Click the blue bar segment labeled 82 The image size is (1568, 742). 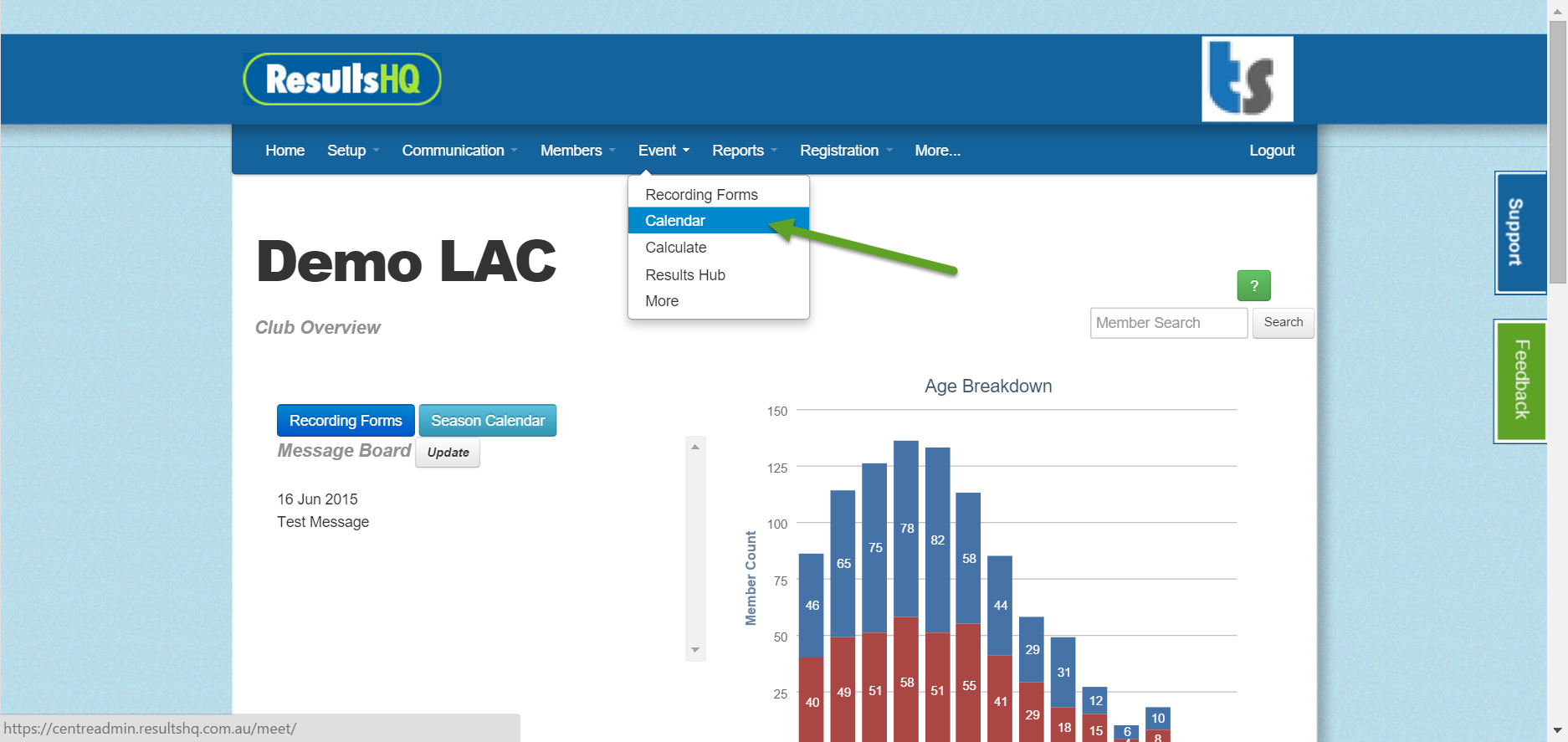click(938, 540)
